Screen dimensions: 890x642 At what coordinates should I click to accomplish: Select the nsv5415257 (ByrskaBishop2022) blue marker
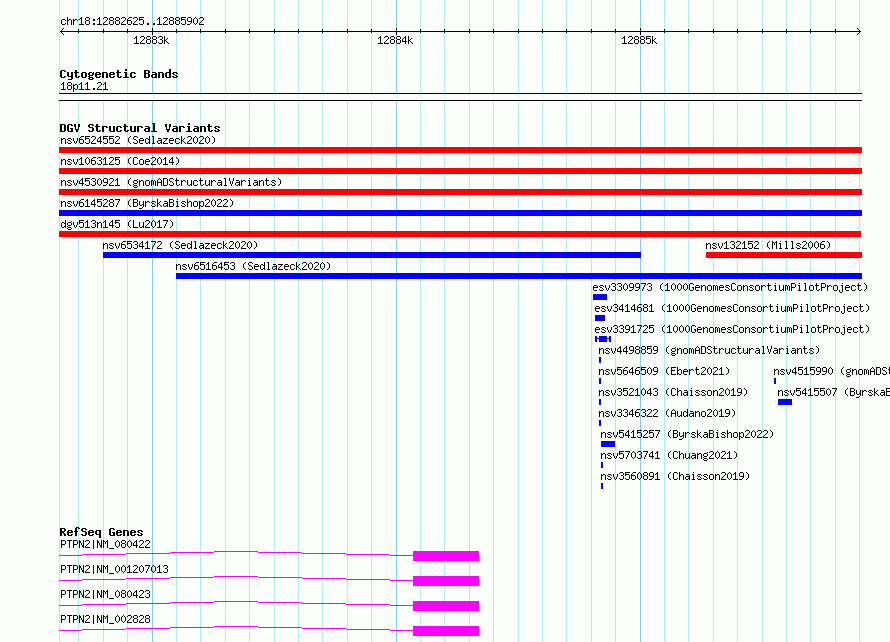[x=608, y=444]
